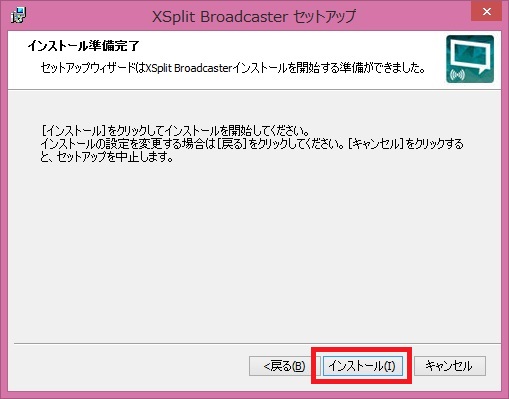This screenshot has height=399, width=509.
Task: Cancel setup with the キャンセル button
Action: (x=450, y=366)
